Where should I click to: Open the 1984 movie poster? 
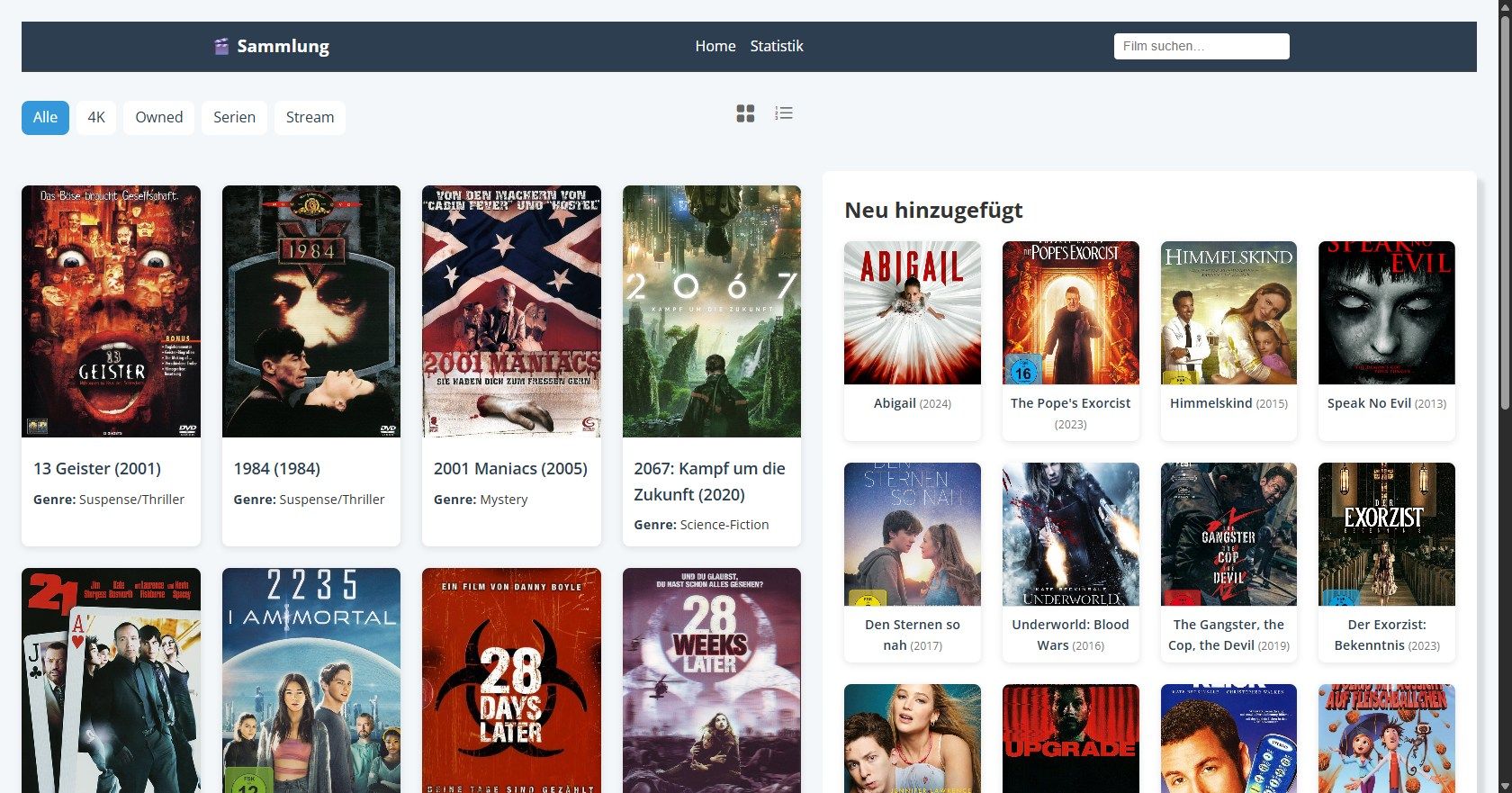311,311
